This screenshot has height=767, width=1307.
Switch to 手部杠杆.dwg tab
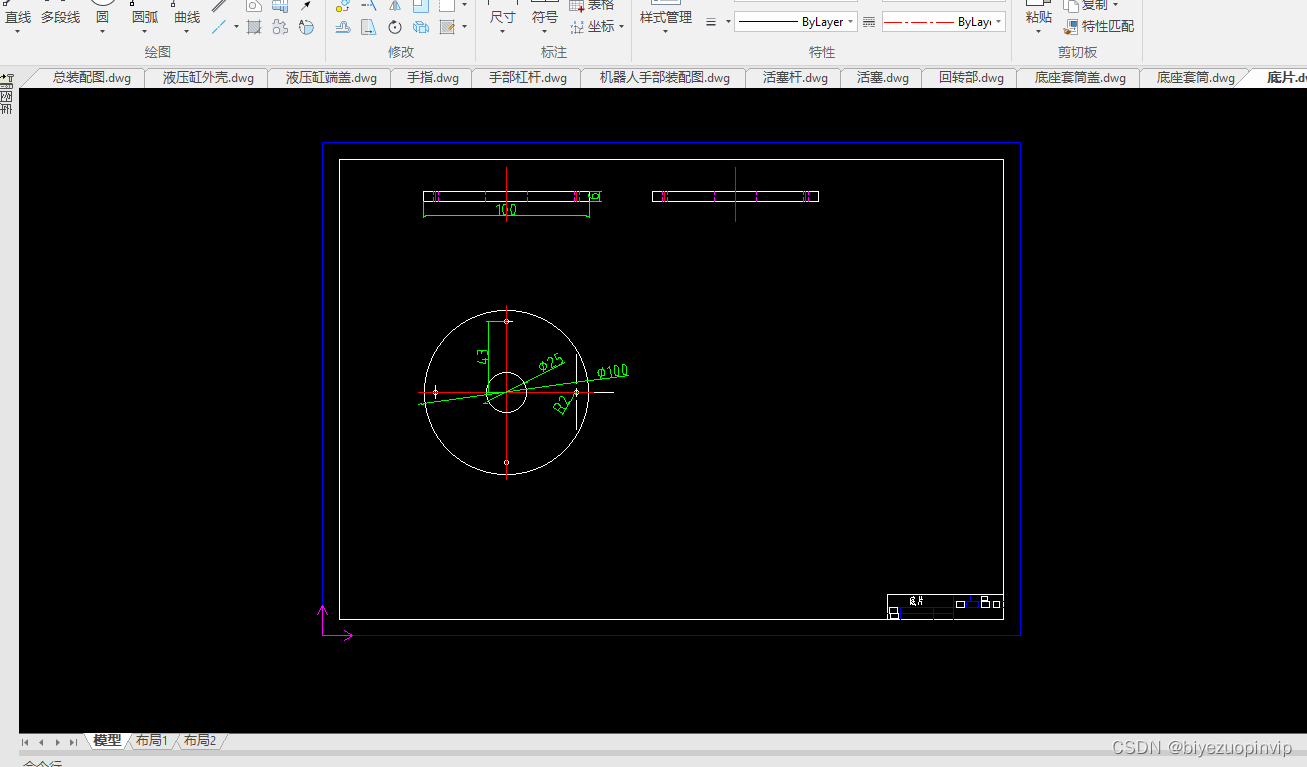click(528, 77)
